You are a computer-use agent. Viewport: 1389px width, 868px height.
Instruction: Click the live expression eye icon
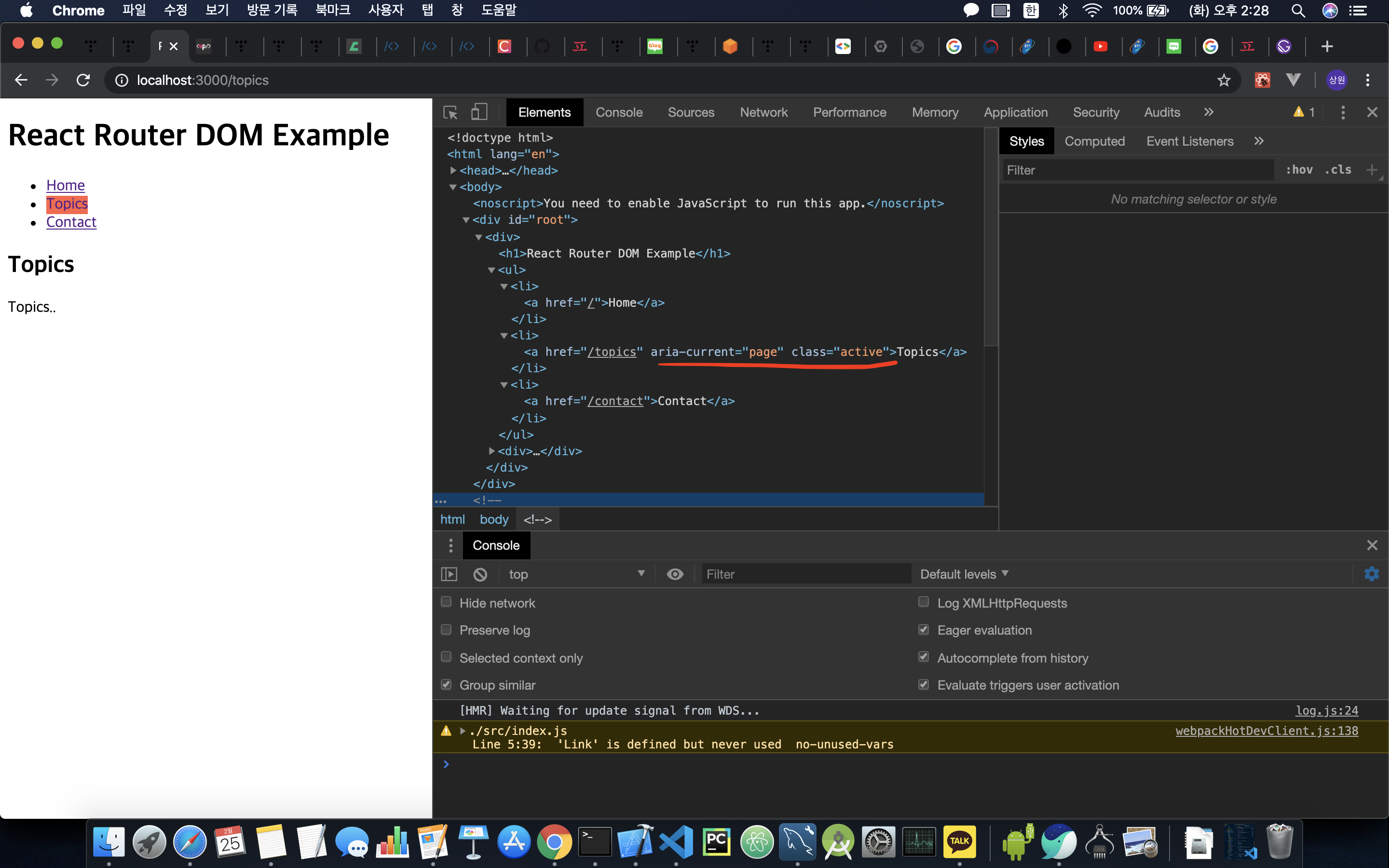(675, 574)
